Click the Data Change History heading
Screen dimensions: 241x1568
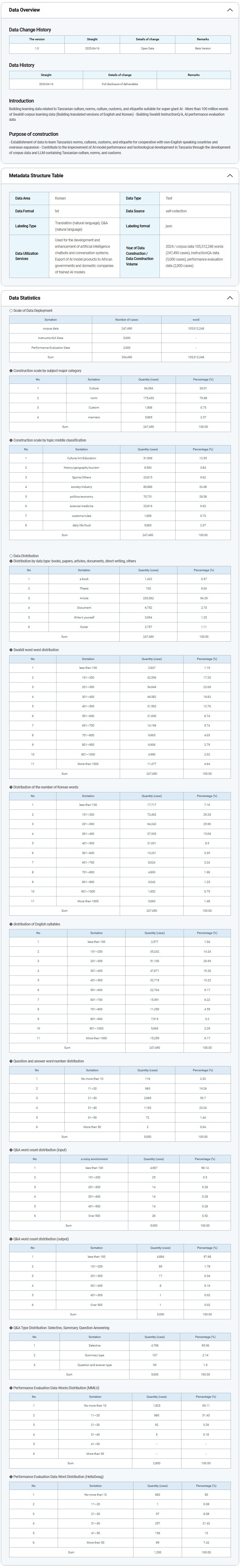point(30,30)
